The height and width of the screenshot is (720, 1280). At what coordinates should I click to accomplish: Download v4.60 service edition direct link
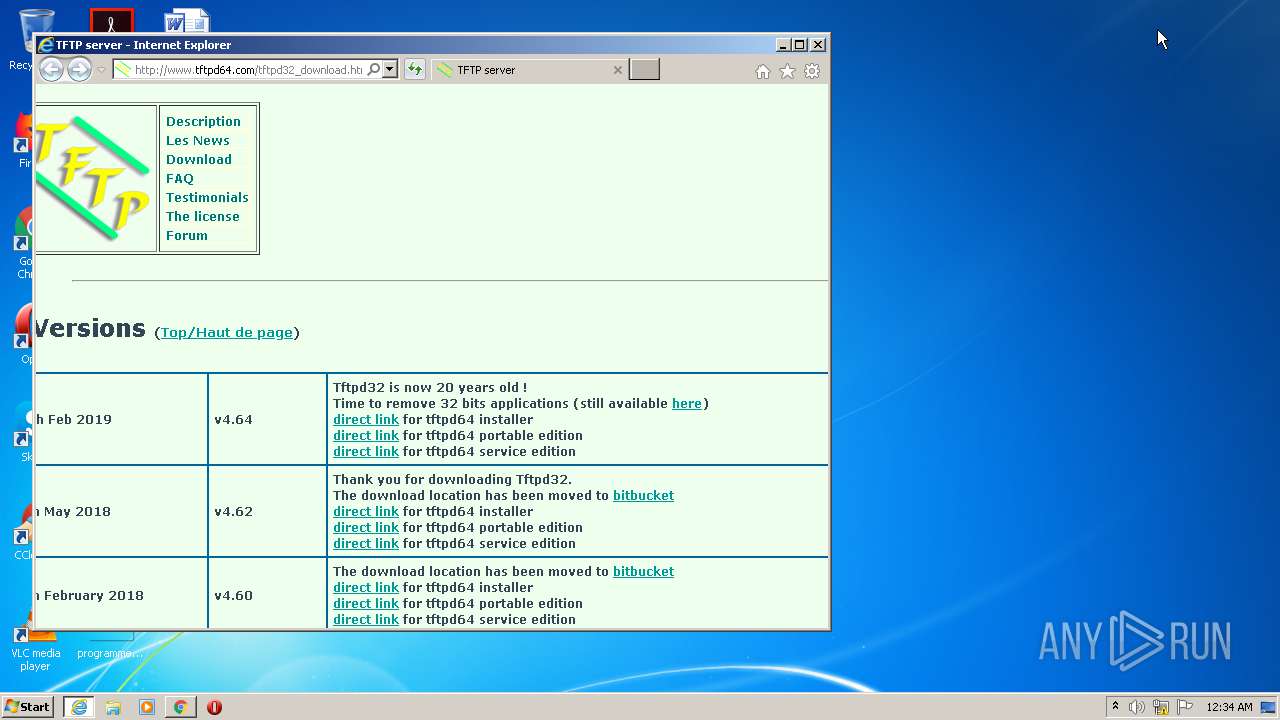coord(365,619)
